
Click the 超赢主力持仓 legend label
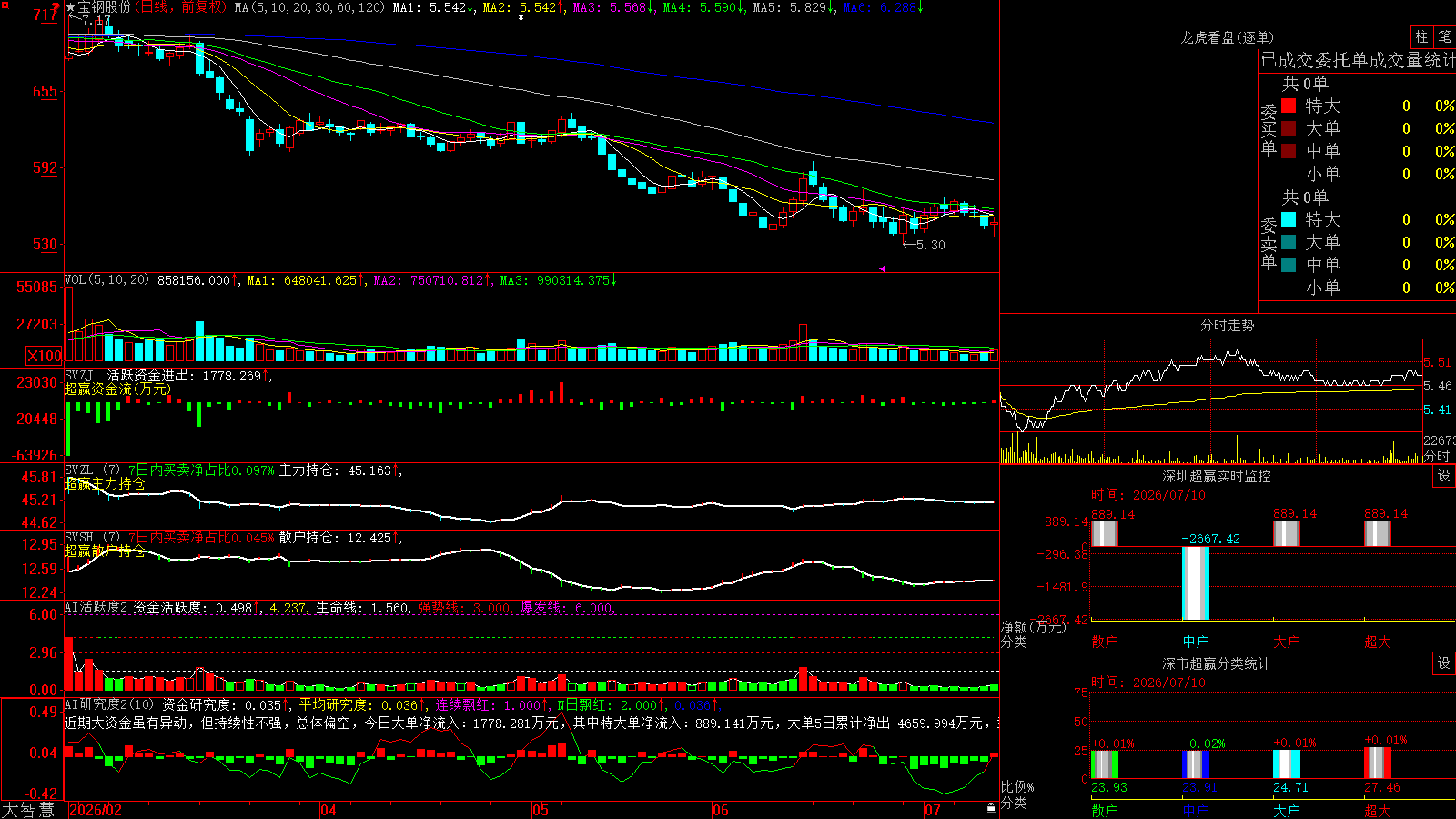click(105, 484)
